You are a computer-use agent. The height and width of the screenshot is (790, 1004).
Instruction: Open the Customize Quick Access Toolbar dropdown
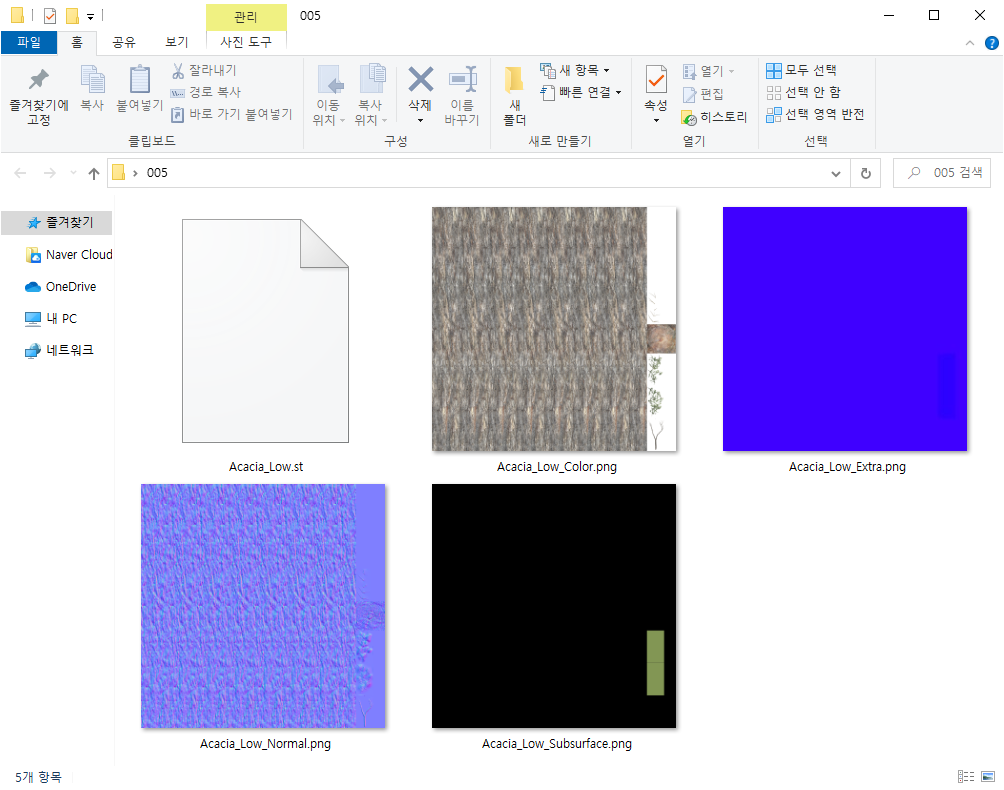click(x=90, y=16)
